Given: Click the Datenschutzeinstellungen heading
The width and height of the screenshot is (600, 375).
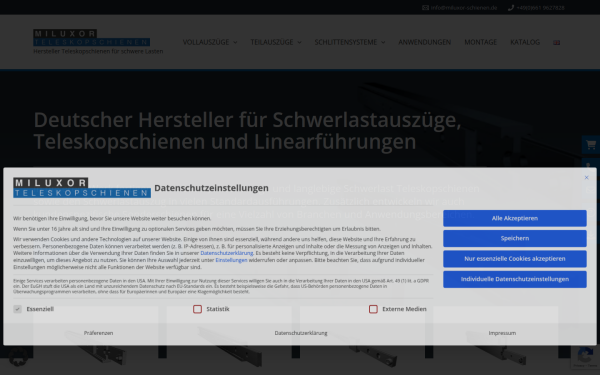Looking at the screenshot, I should point(211,188).
